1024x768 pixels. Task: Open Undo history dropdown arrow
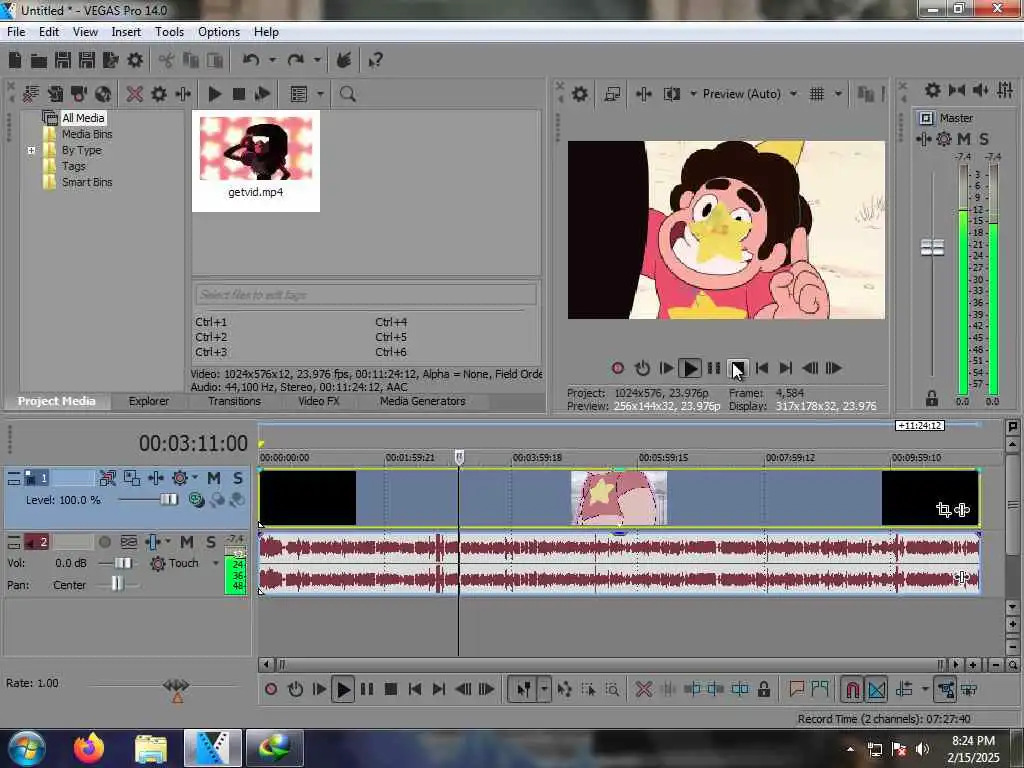272,60
